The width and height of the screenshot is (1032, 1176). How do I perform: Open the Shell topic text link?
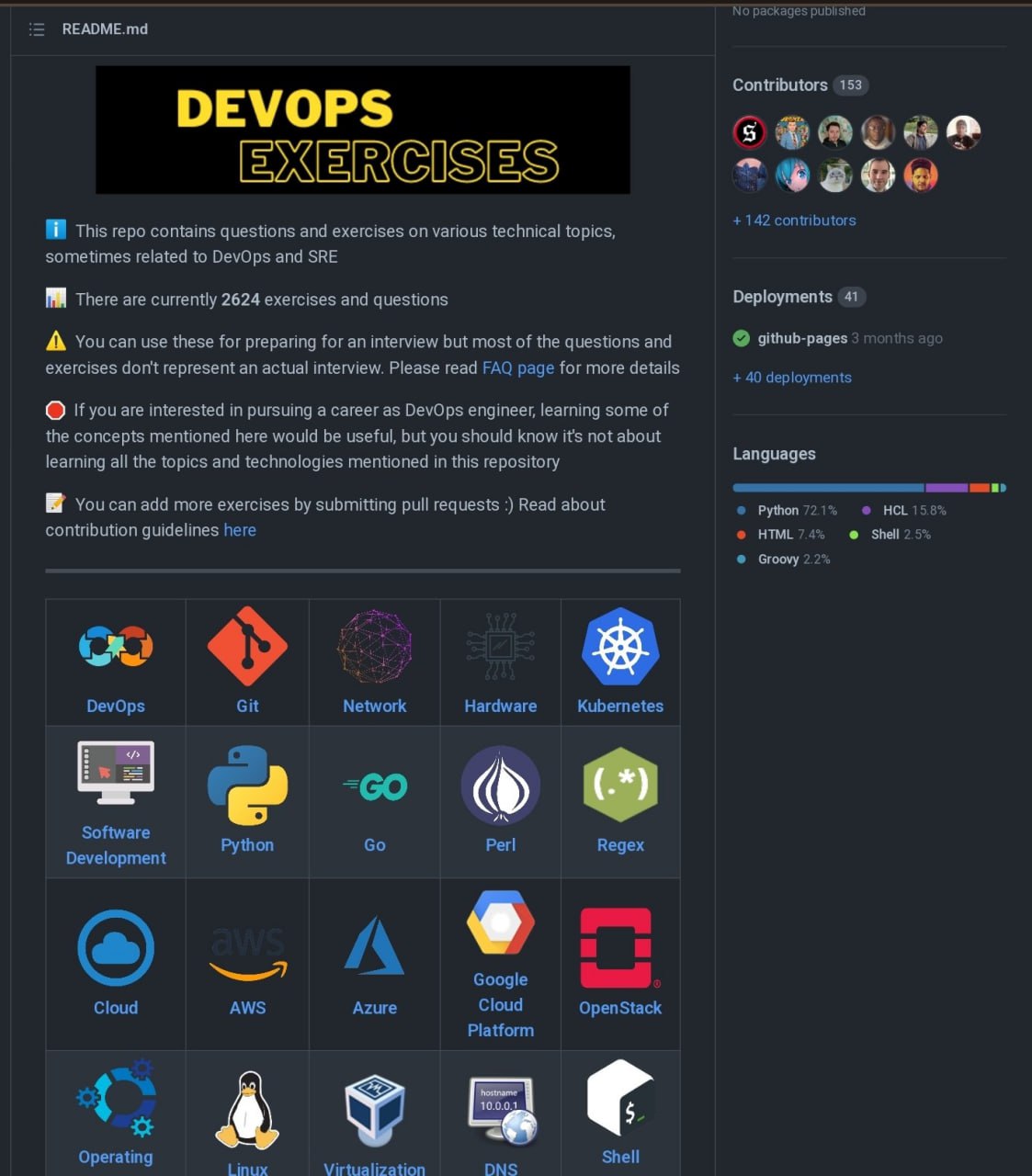click(620, 1157)
